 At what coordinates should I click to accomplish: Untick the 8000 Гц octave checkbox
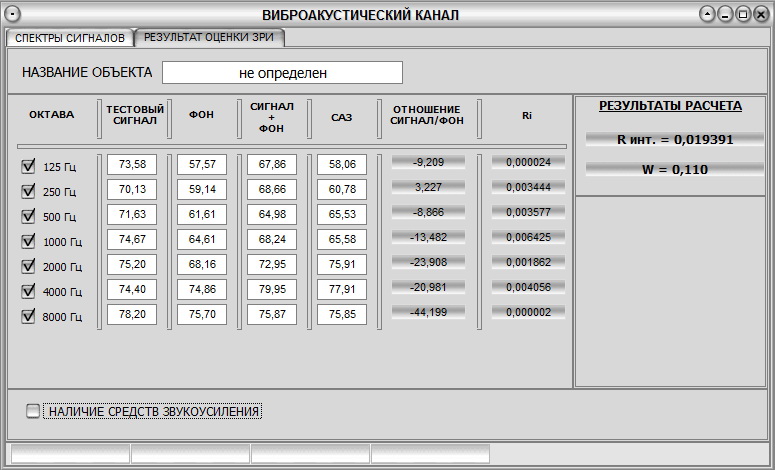(28, 317)
